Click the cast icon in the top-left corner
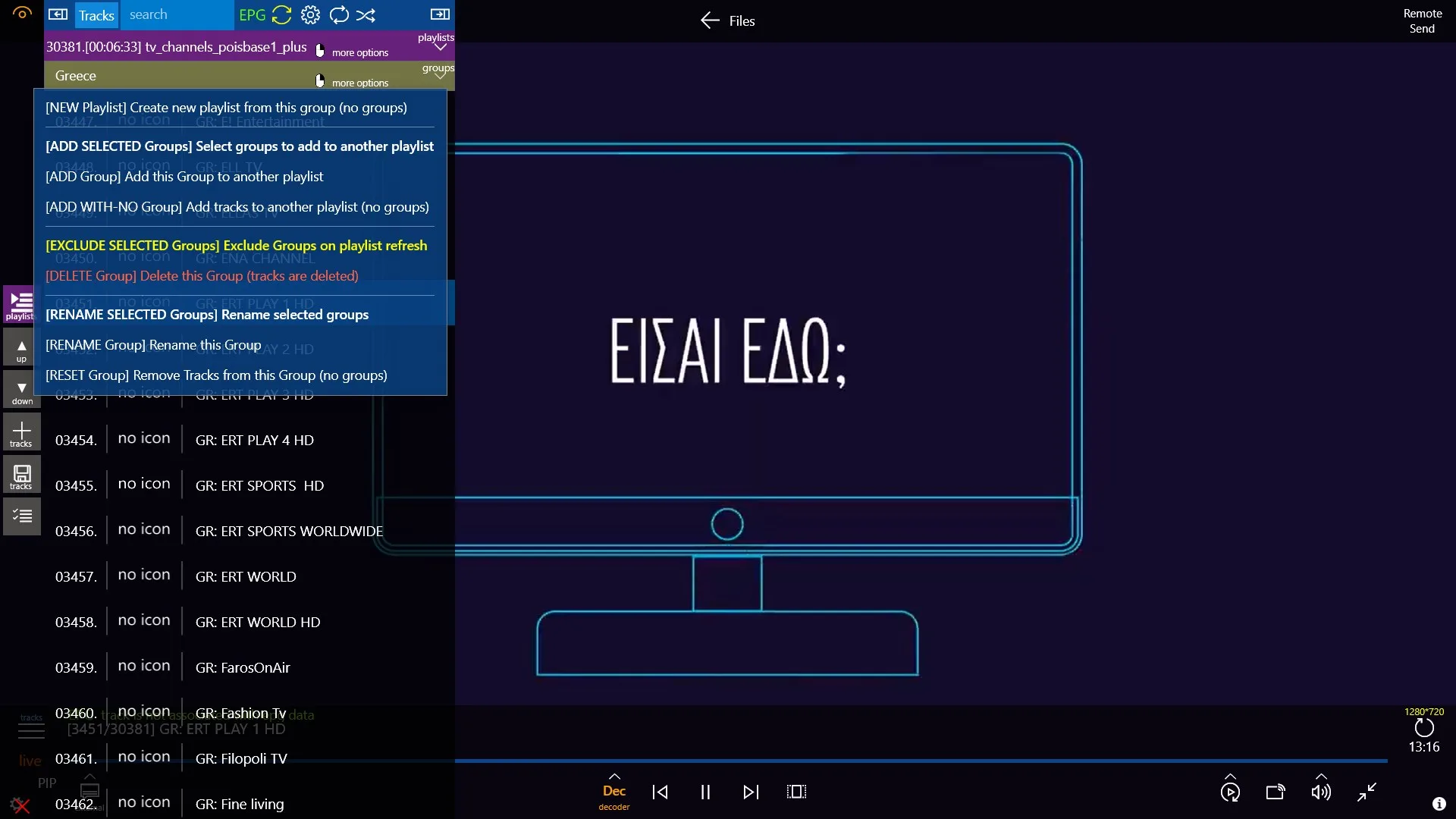The height and width of the screenshot is (819, 1456). (22, 12)
